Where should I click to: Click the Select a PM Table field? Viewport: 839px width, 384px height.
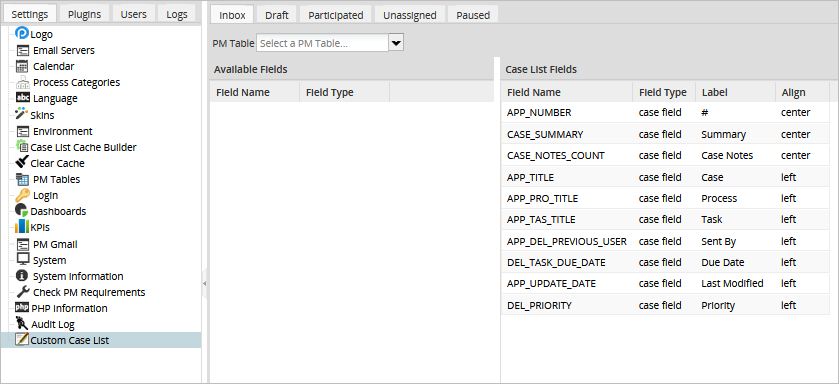[x=323, y=43]
